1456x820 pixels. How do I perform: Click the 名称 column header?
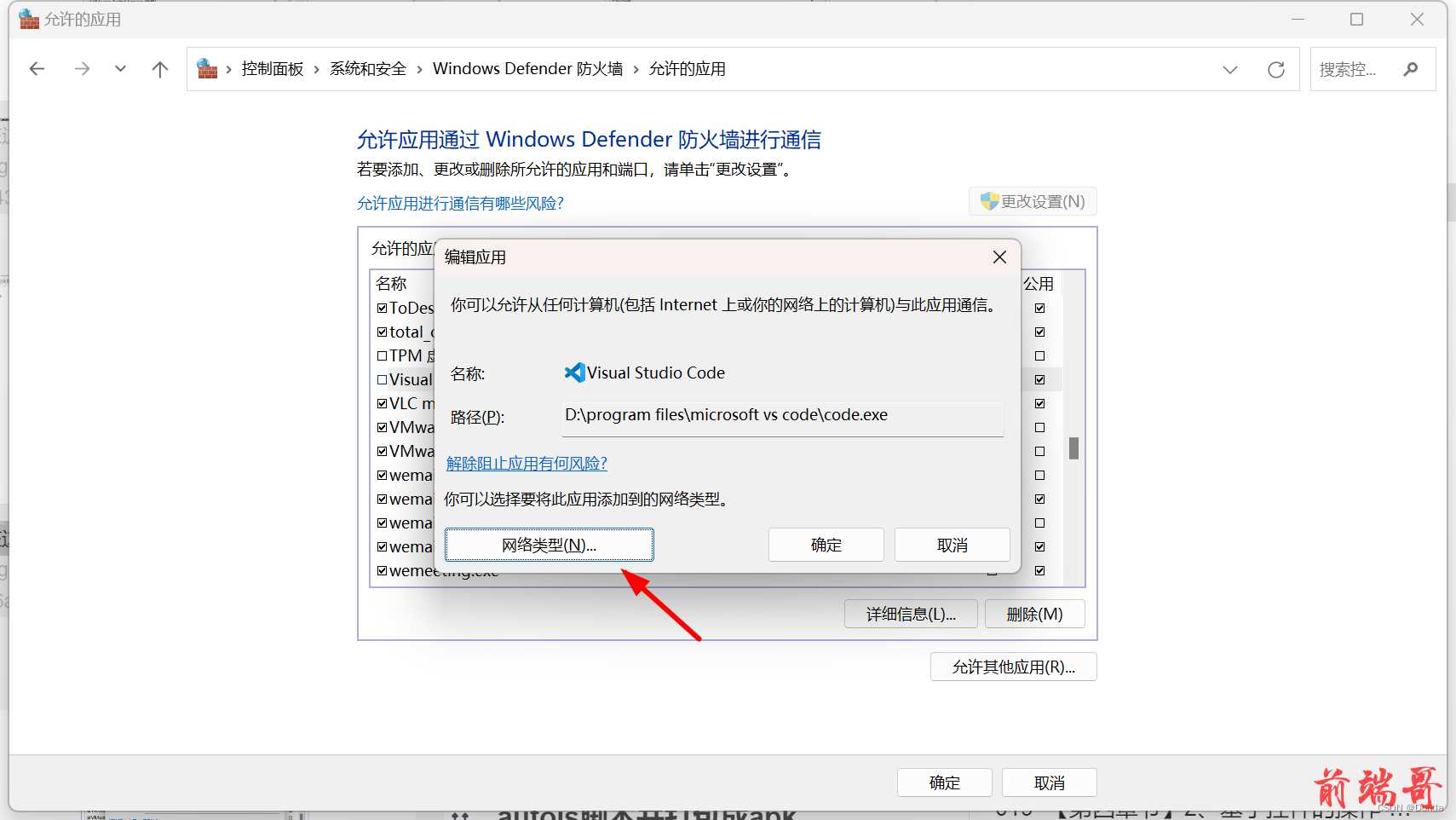pos(392,284)
